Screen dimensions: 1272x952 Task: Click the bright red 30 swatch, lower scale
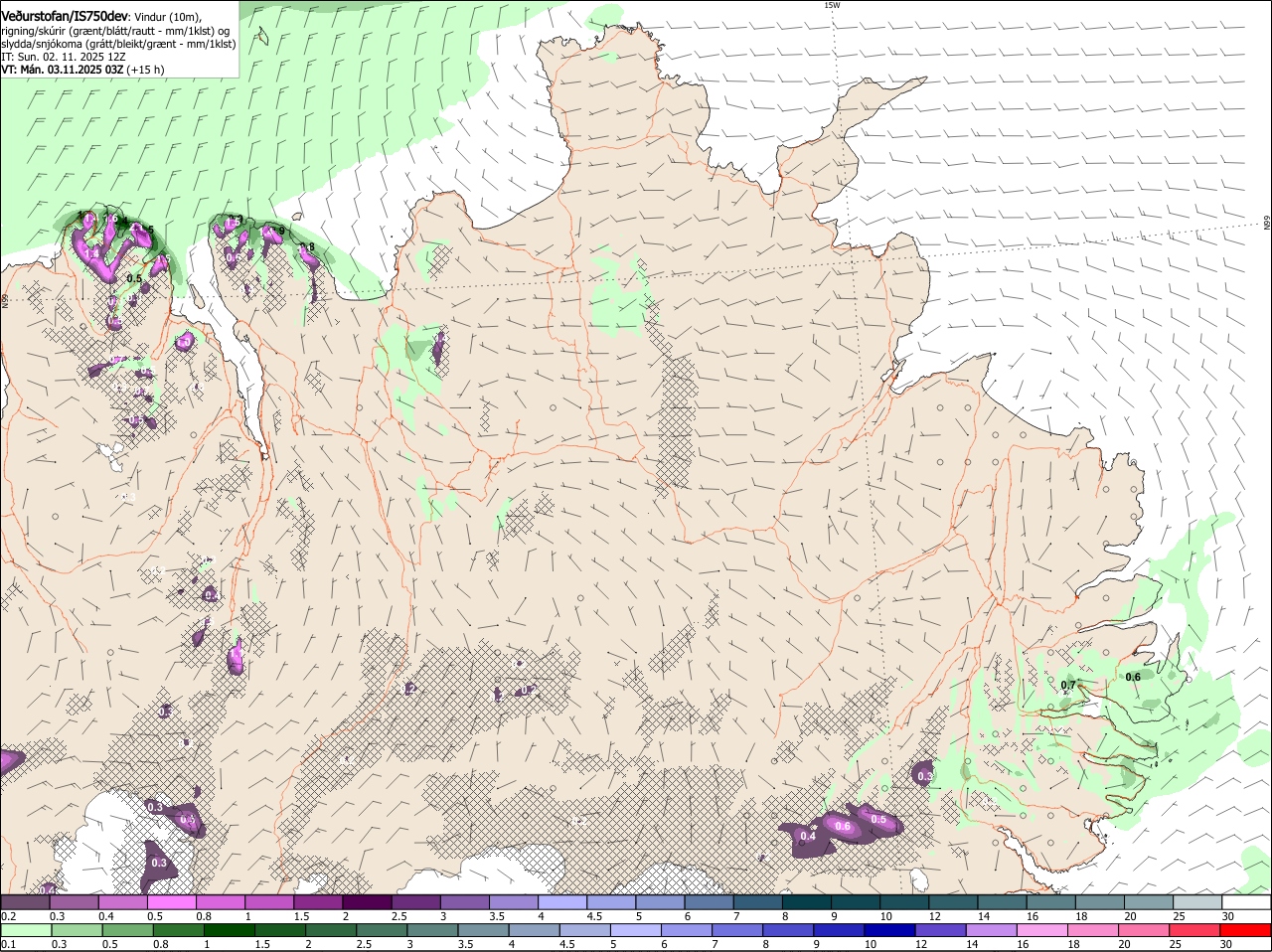click(1244, 931)
